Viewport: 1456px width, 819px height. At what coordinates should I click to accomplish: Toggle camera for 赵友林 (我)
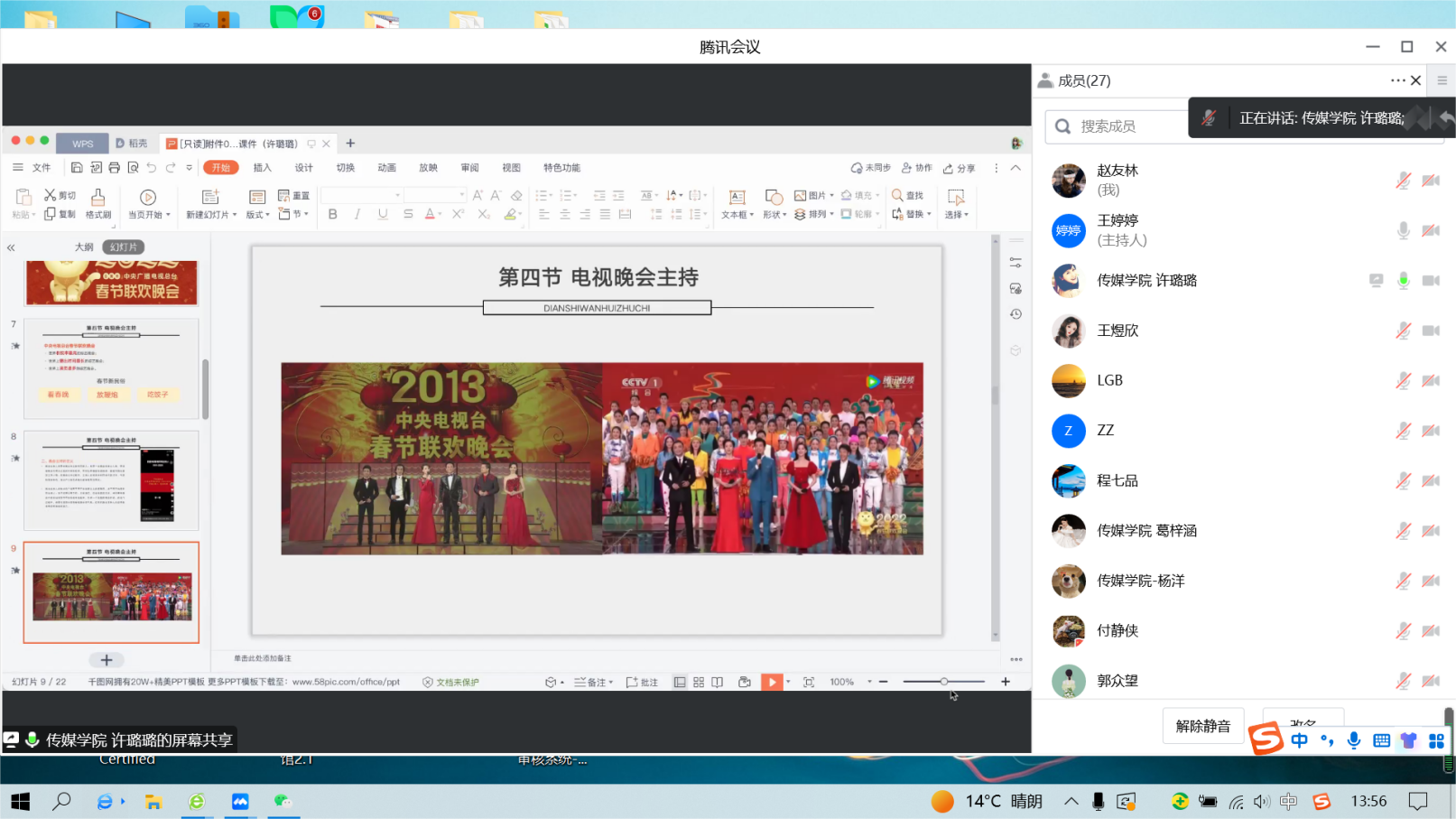pyautogui.click(x=1431, y=181)
